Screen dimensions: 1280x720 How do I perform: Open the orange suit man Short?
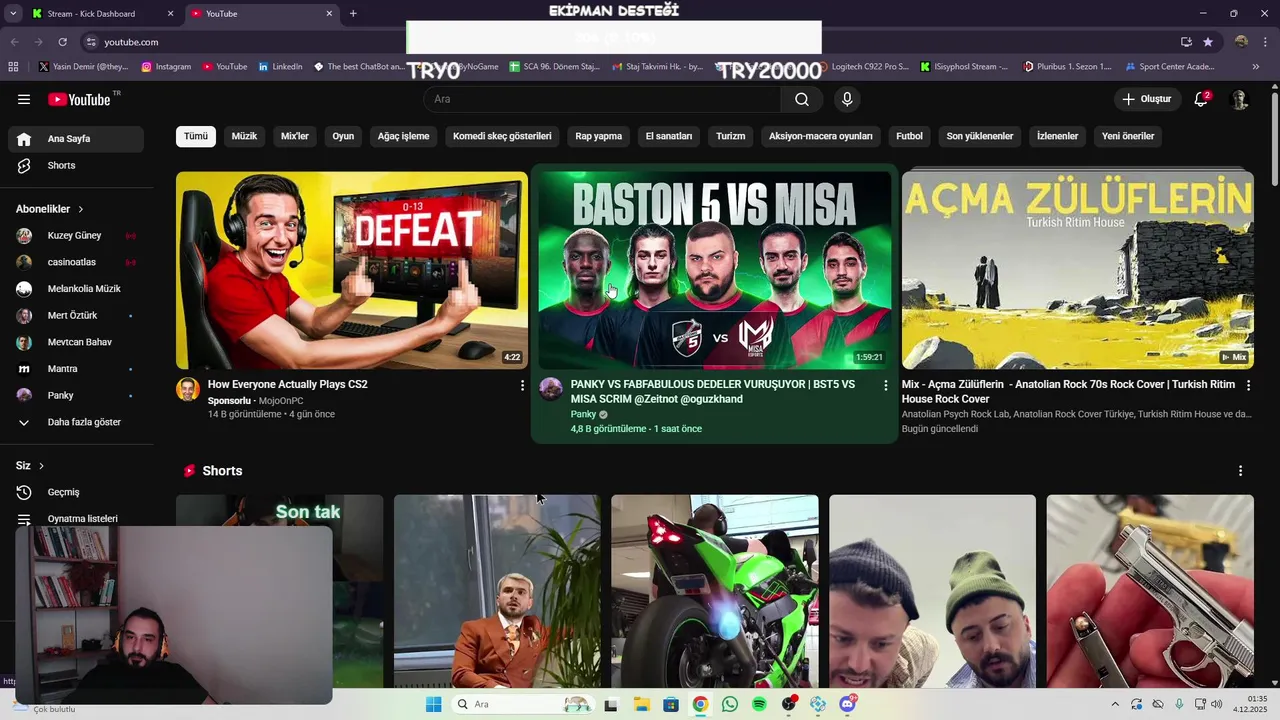497,591
